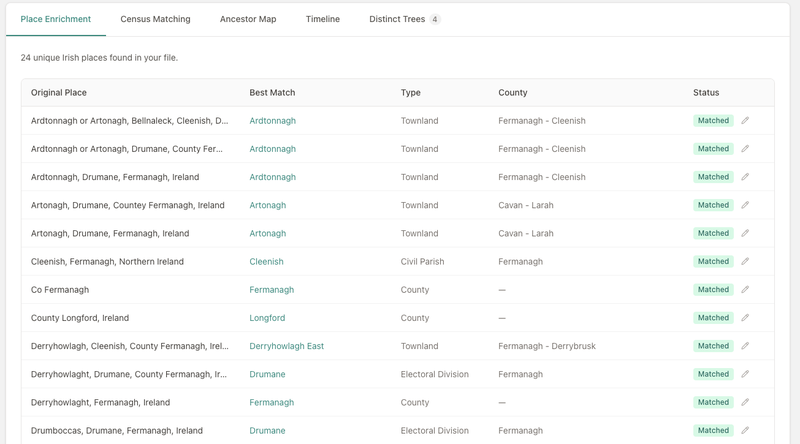Switch to the Timeline tab

coord(322,19)
